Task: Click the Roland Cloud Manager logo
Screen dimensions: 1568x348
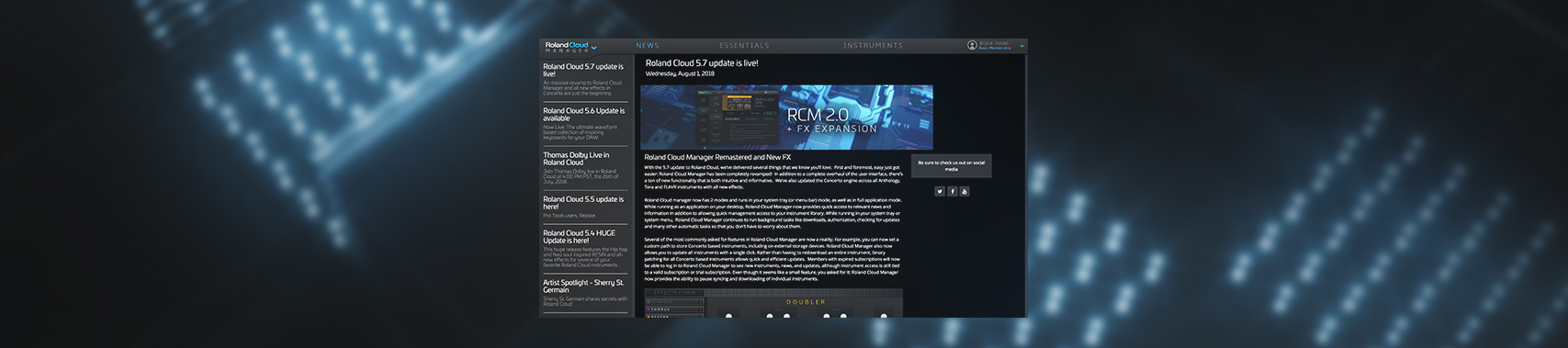Action: pyautogui.click(x=567, y=46)
